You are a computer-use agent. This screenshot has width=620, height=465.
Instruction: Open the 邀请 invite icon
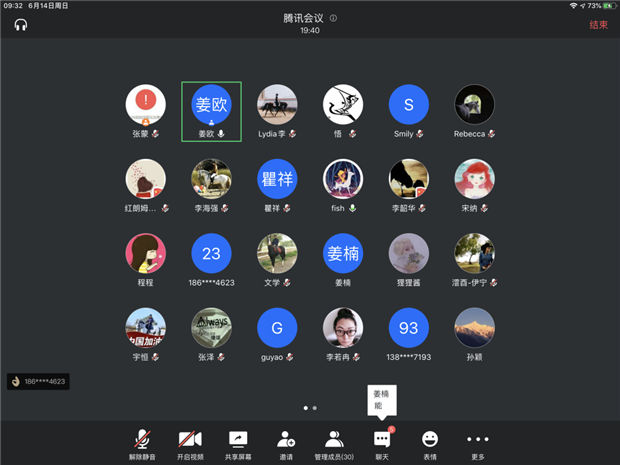[286, 444]
